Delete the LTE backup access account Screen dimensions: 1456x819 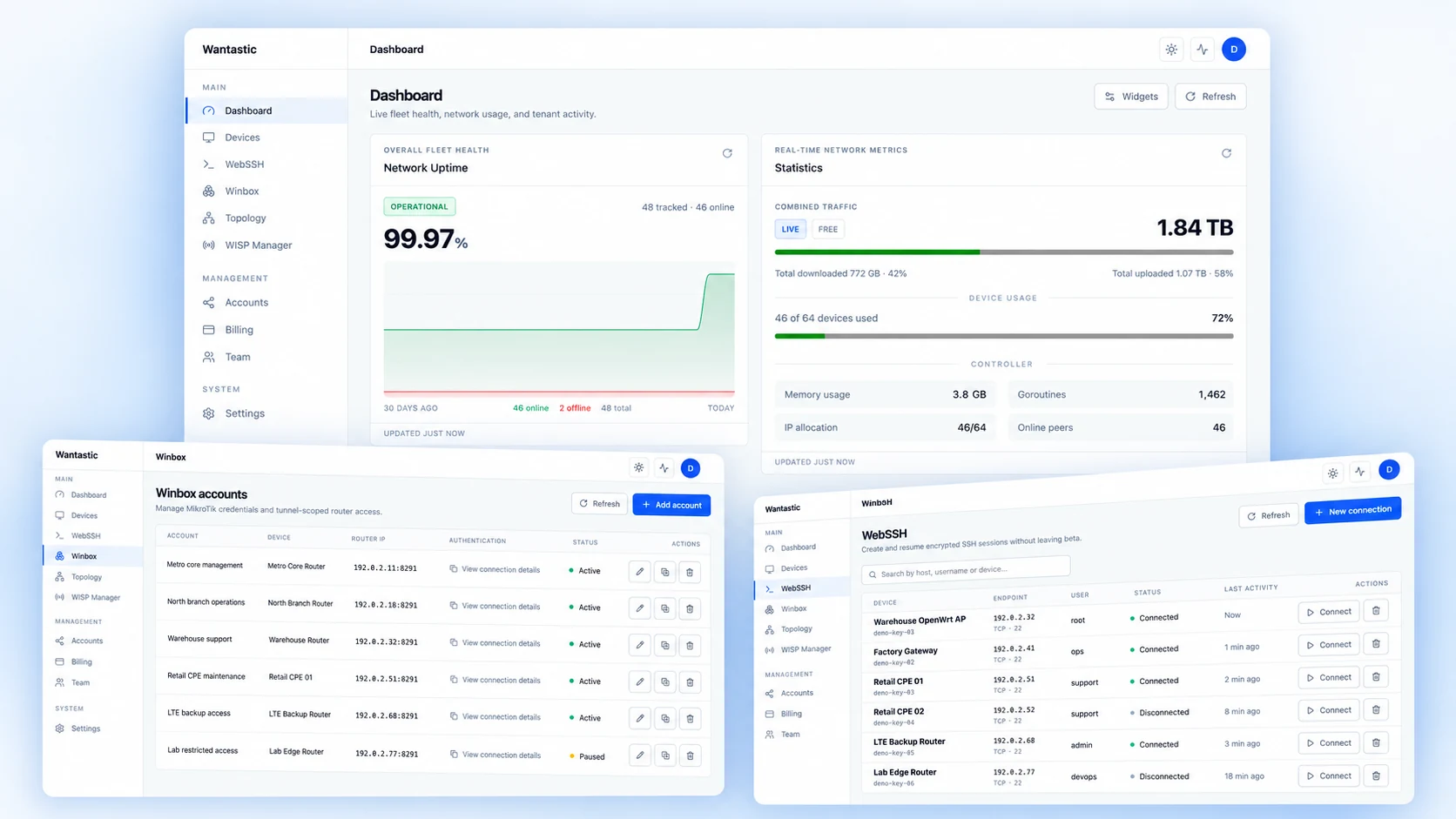[690, 718]
